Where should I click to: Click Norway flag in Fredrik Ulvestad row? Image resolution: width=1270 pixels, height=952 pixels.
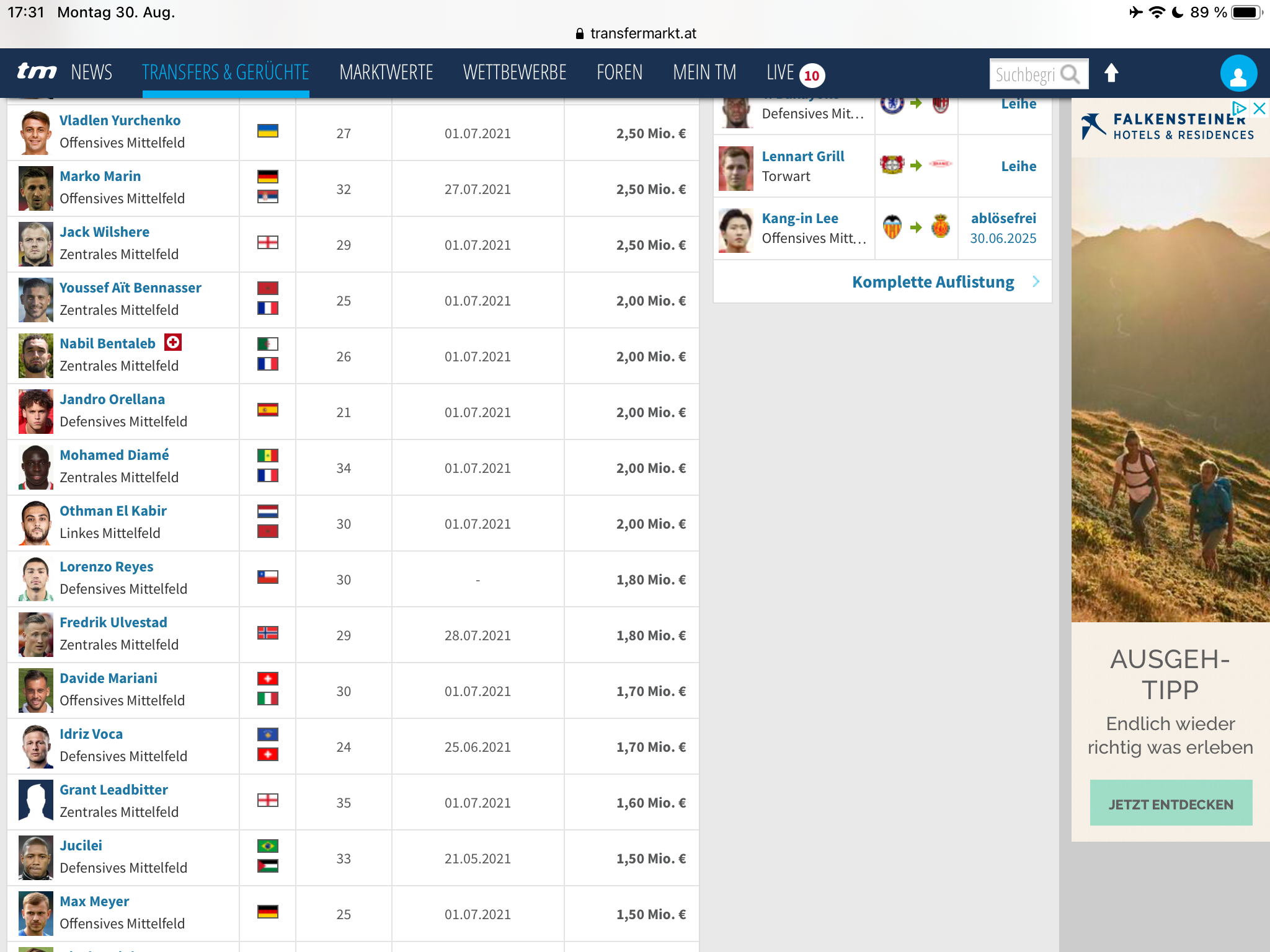268,633
